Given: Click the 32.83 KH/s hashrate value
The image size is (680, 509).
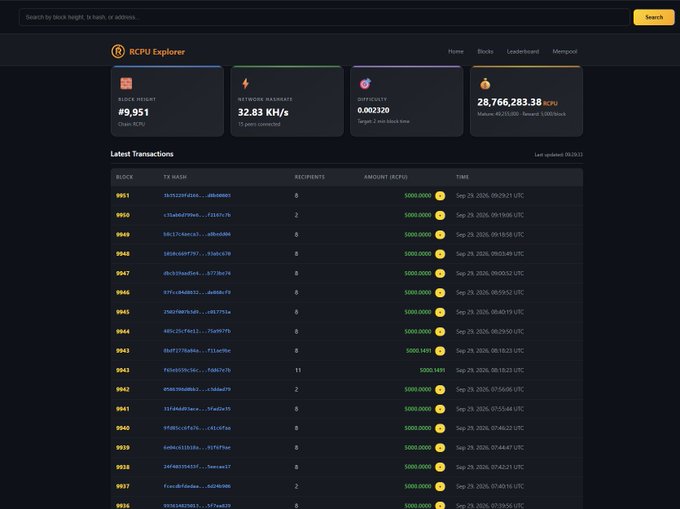Looking at the screenshot, I should (x=263, y=112).
